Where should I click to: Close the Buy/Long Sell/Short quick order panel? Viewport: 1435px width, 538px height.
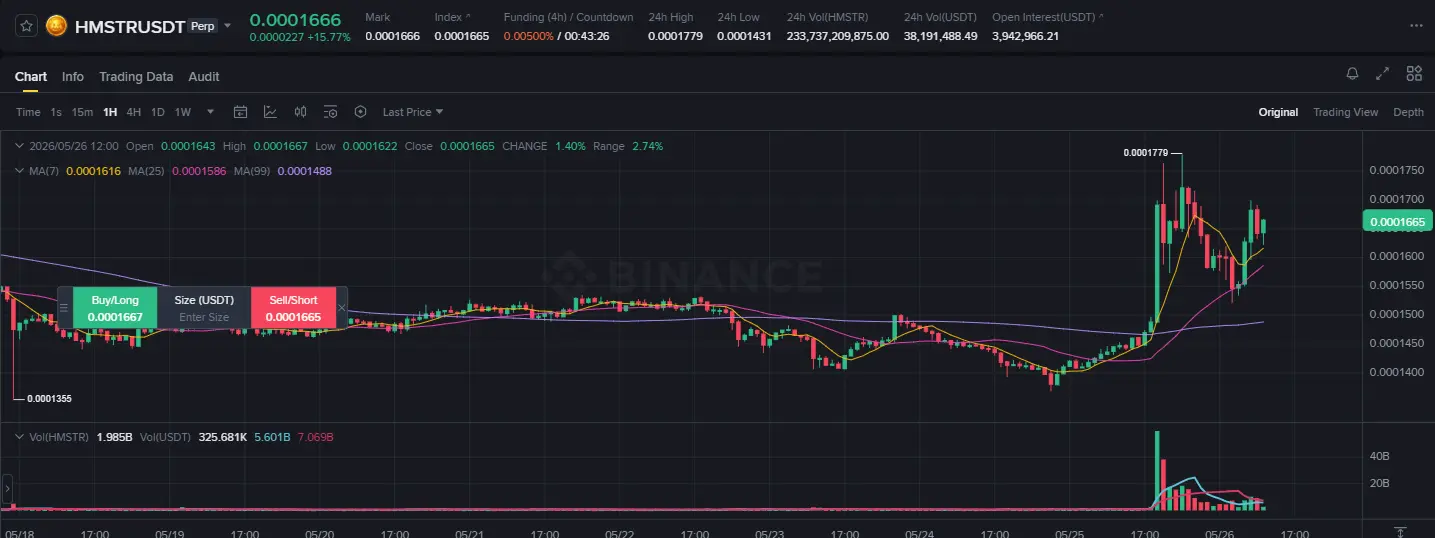coord(342,308)
